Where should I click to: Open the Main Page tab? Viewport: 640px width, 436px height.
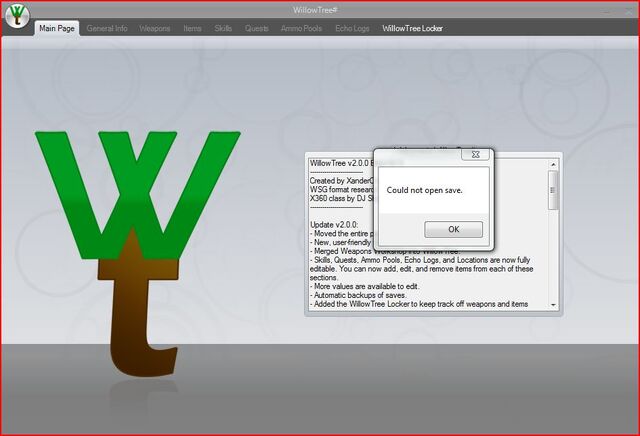point(57,28)
